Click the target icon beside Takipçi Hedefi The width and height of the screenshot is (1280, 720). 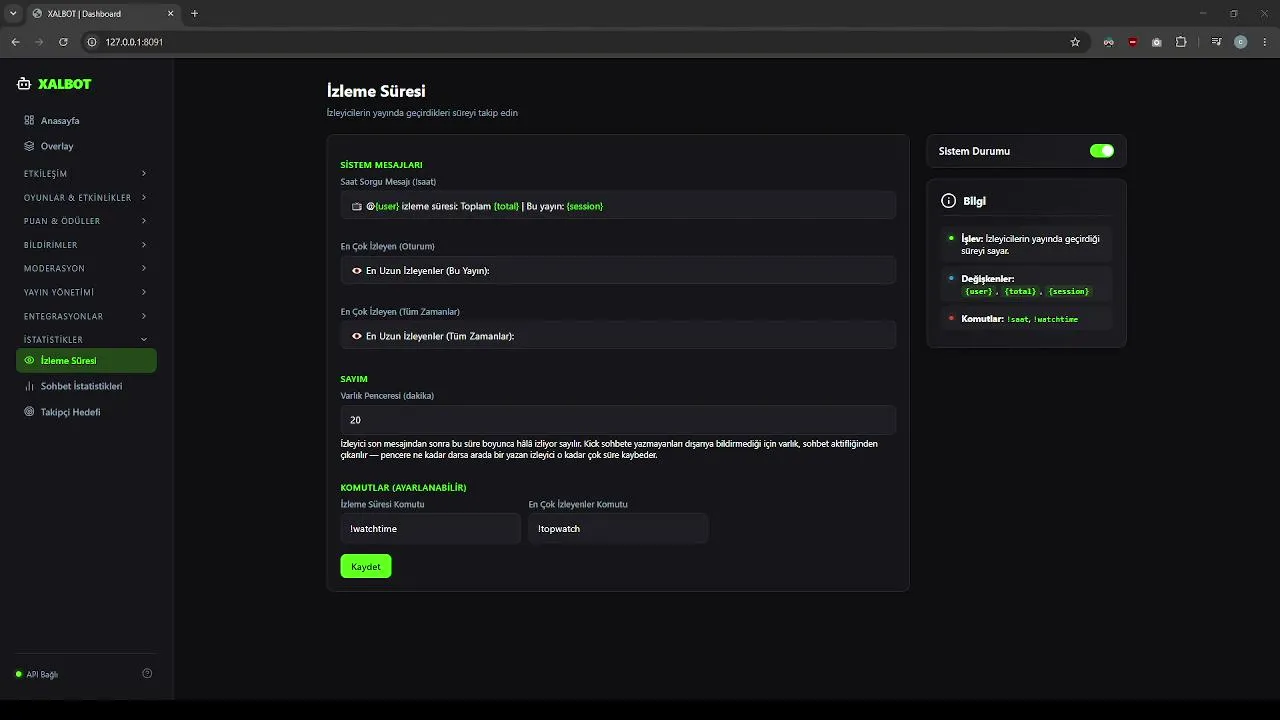[29, 412]
